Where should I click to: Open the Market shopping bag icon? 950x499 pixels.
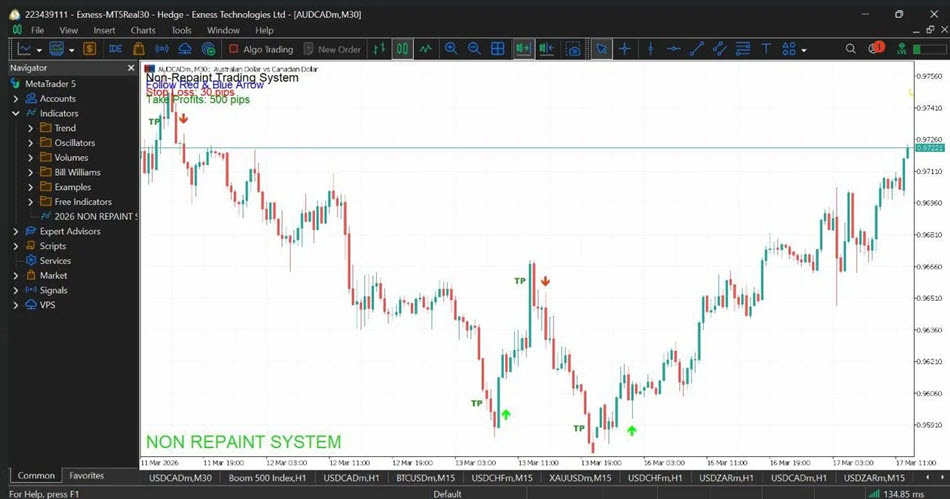coord(139,49)
